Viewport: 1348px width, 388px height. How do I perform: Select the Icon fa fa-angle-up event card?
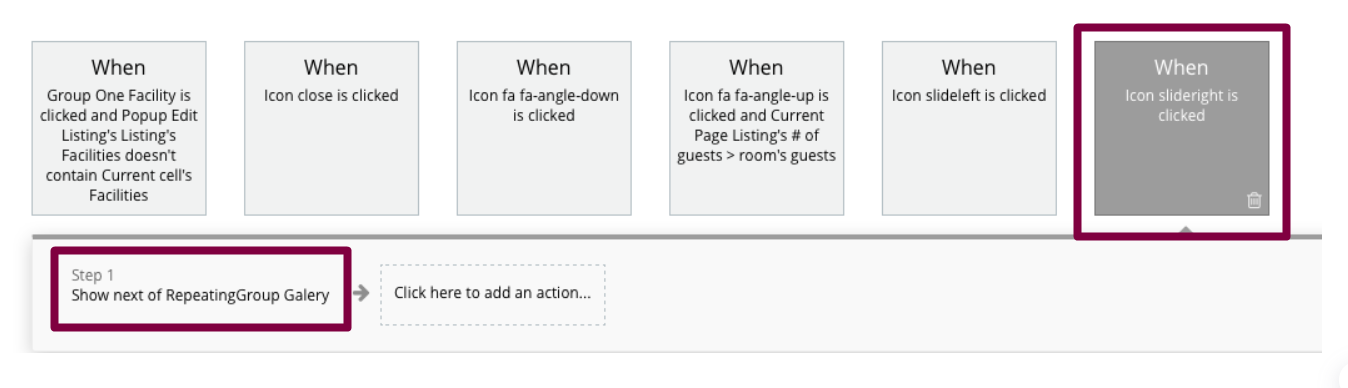[x=756, y=128]
